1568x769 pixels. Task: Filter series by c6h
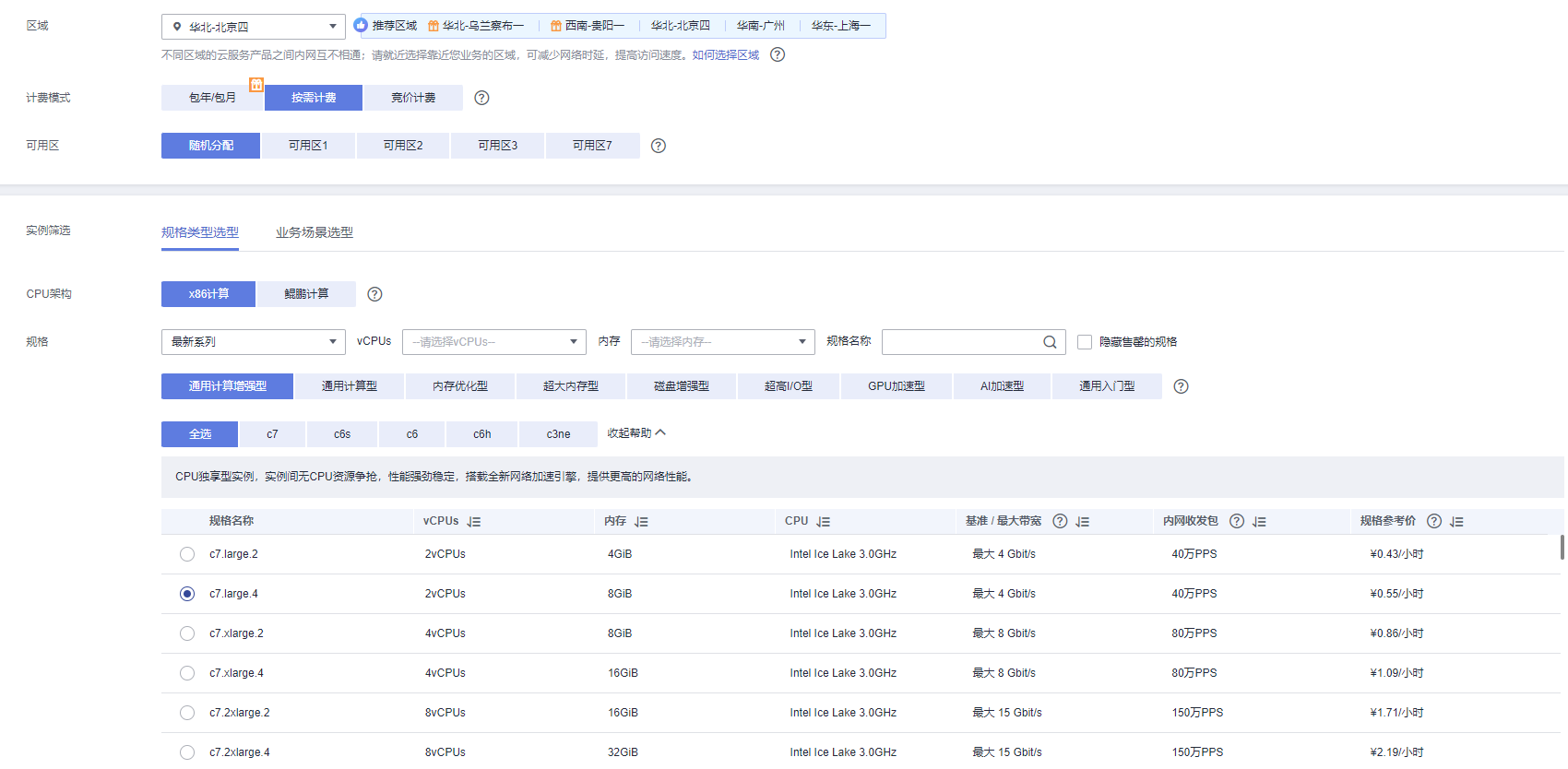[482, 434]
